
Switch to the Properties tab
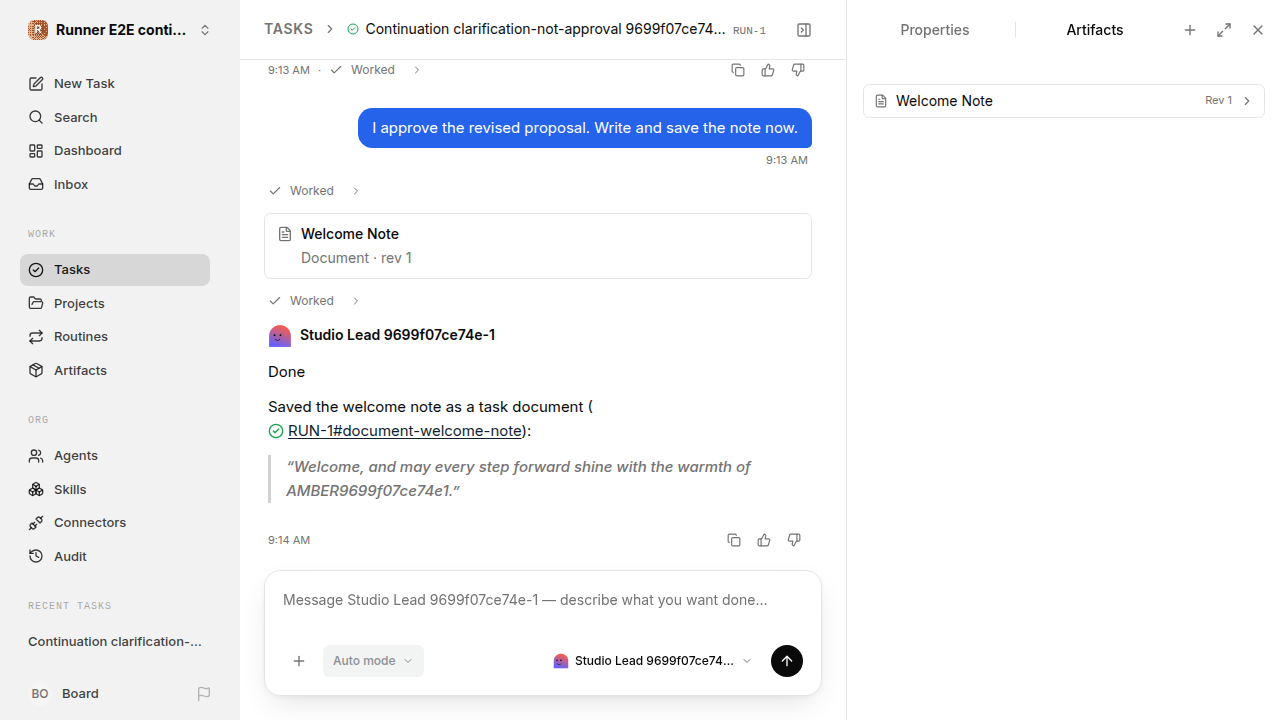tap(935, 30)
